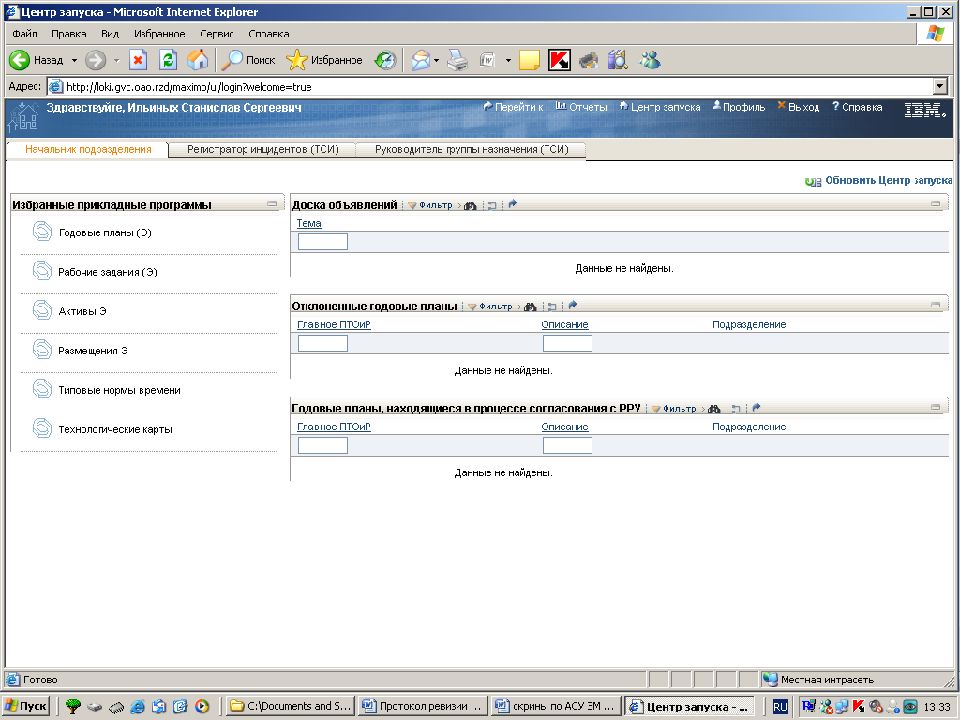Click Центр запуска link in header
Screen dimensions: 960x720
659,107
